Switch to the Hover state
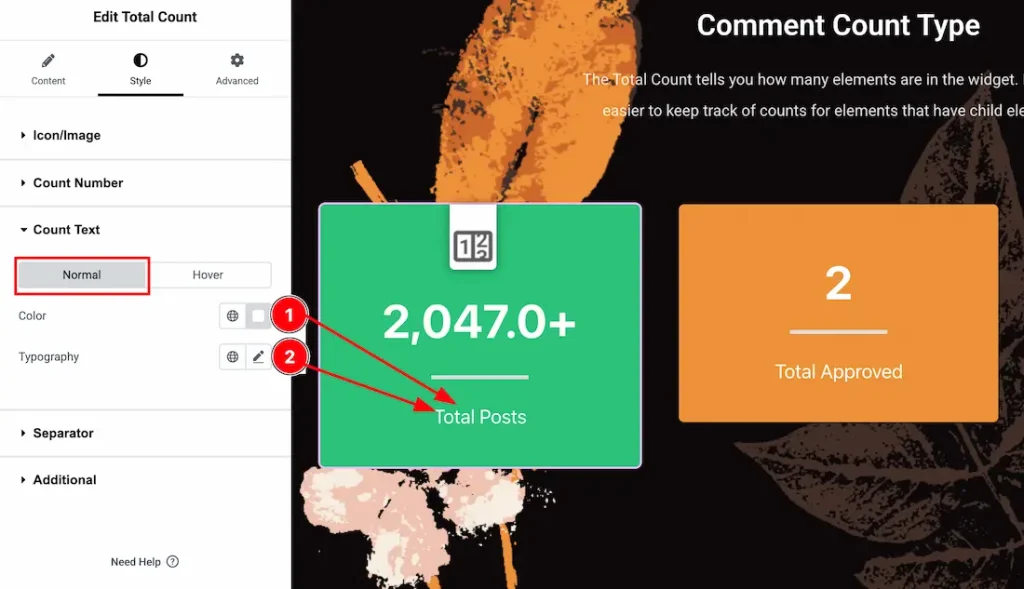1024x589 pixels. point(208,275)
